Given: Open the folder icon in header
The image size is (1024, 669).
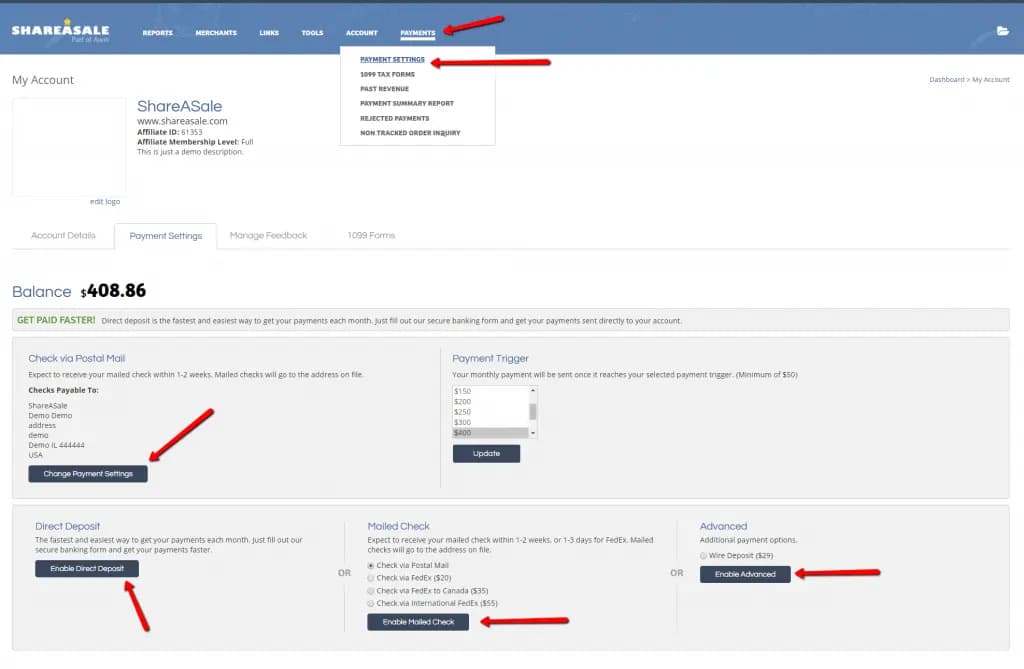Looking at the screenshot, I should click(x=1002, y=31).
